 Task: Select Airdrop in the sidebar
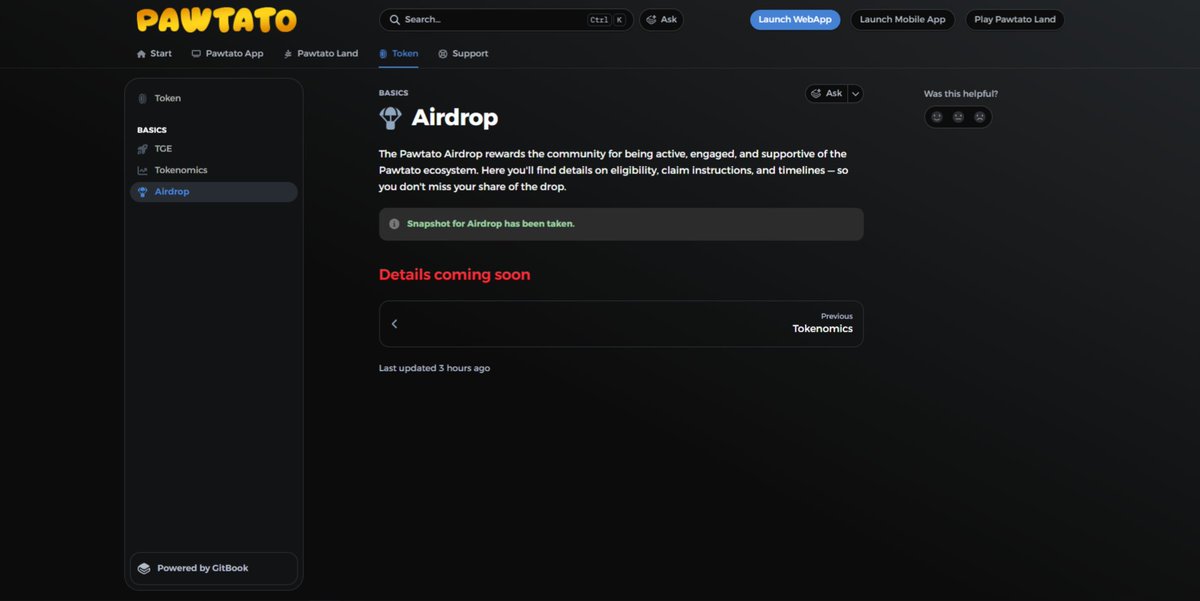214,192
